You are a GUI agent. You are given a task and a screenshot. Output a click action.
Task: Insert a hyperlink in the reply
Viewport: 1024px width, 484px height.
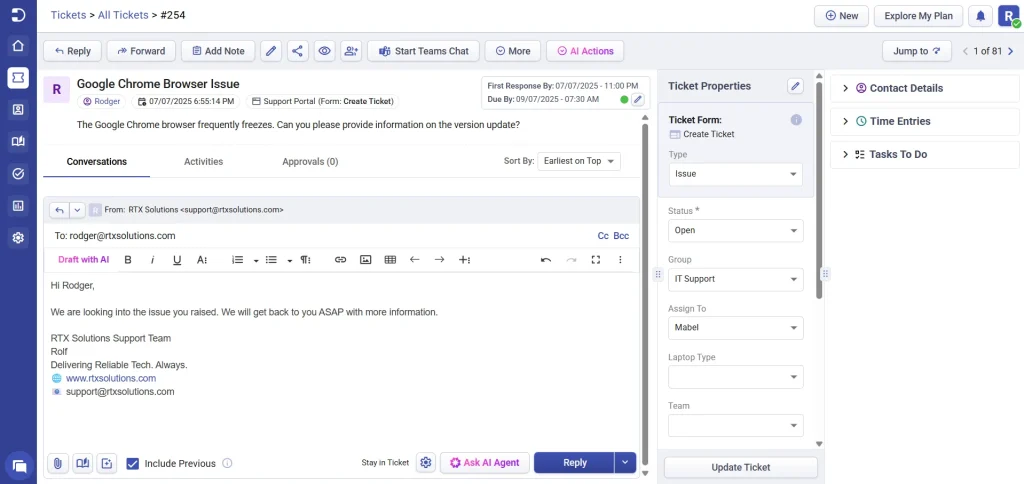tap(340, 259)
